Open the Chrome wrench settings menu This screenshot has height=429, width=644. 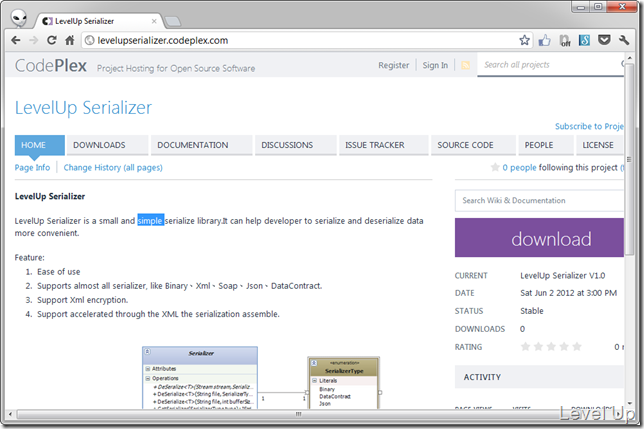pyautogui.click(x=624, y=40)
